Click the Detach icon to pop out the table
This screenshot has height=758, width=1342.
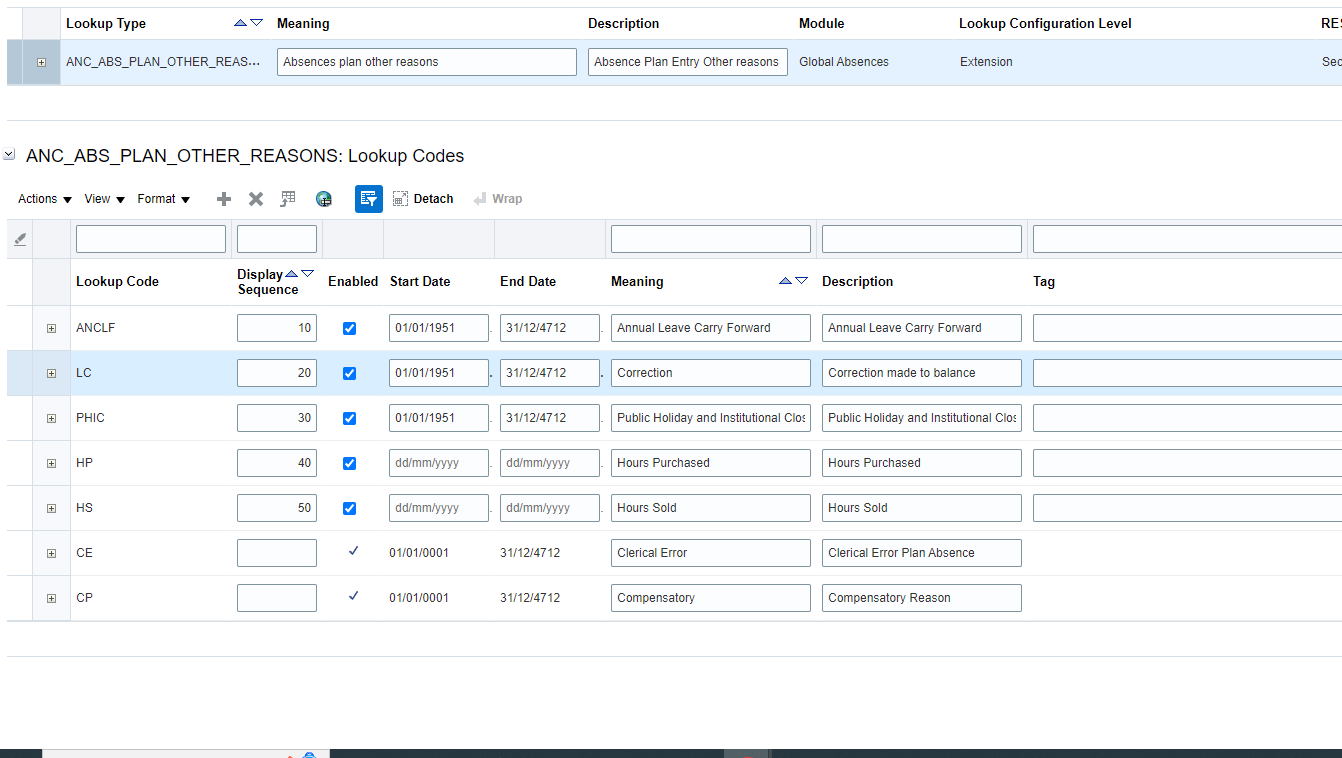[x=399, y=198]
